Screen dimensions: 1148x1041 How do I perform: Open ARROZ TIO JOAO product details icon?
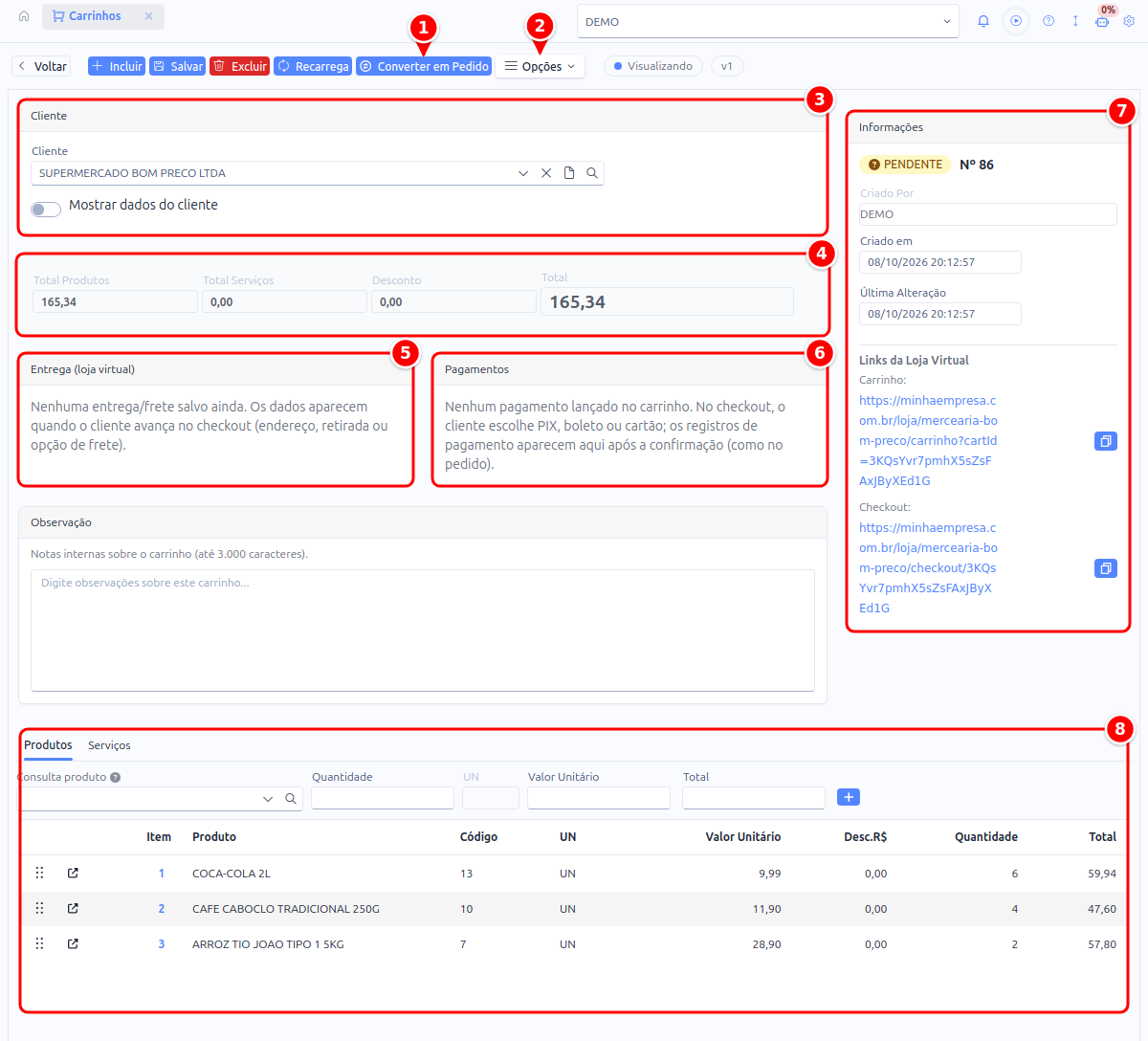tap(73, 943)
